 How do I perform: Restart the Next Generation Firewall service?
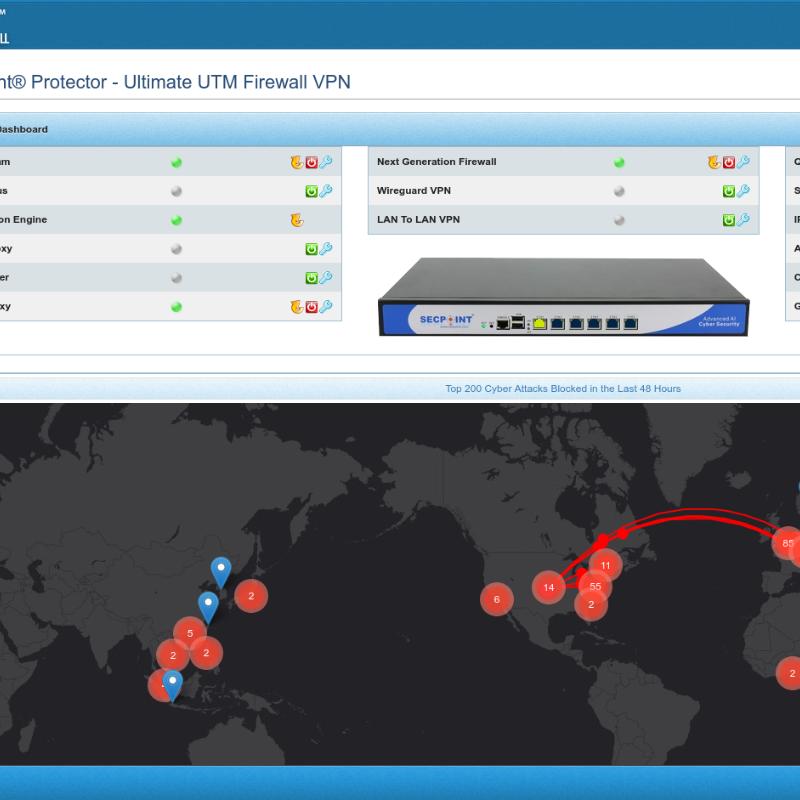click(714, 162)
